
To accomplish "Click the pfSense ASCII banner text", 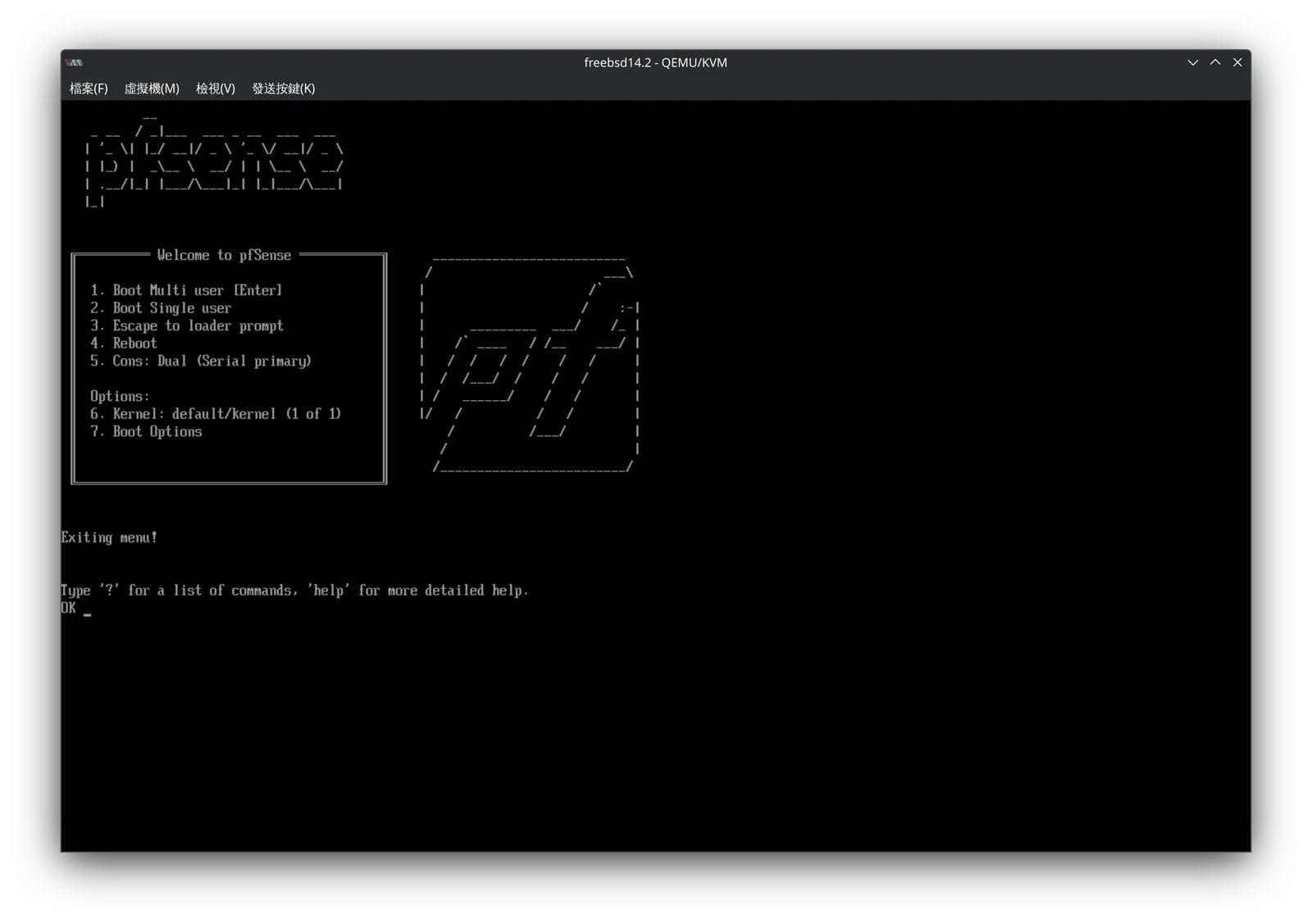I will tap(214, 160).
